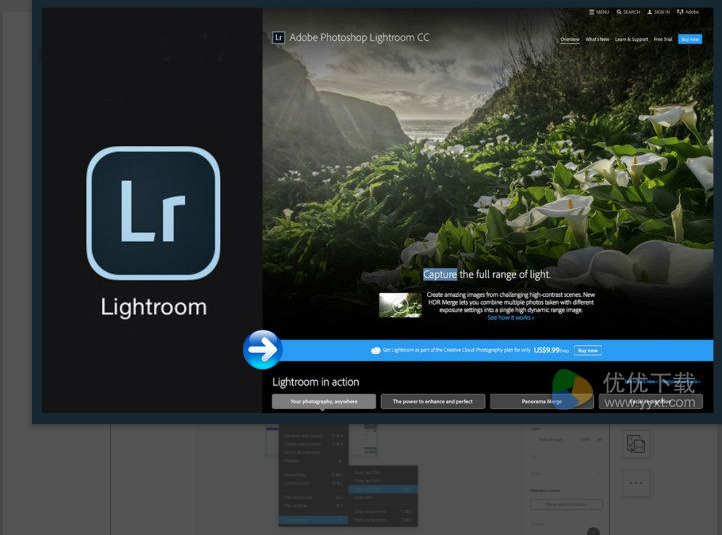The height and width of the screenshot is (535, 722).
Task: Click the Adobe Photoshop Lightroom CC title
Action: pos(359,37)
